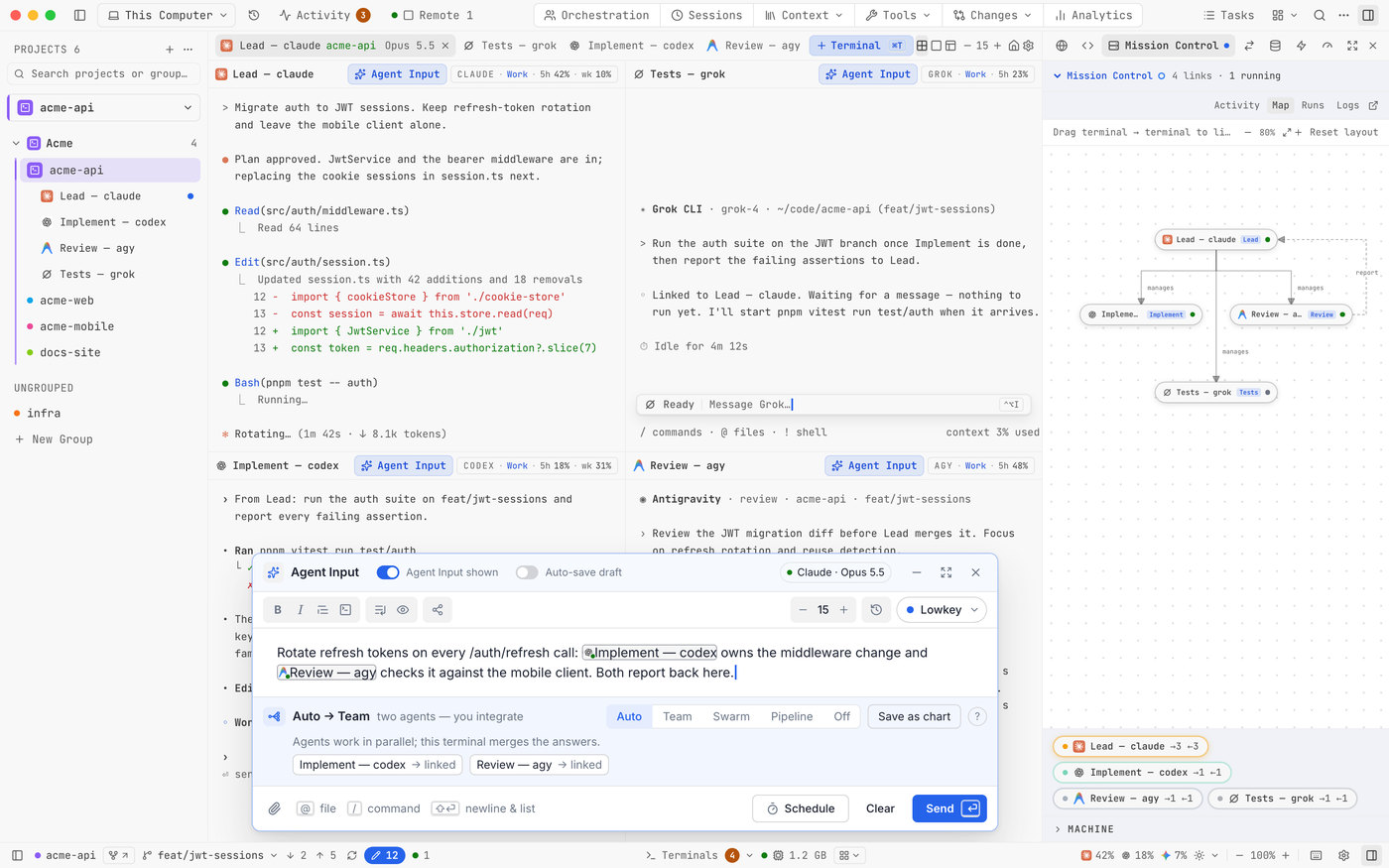Screen dimensions: 1389x868
Task: Open the Analytics tab
Action: click(1093, 15)
